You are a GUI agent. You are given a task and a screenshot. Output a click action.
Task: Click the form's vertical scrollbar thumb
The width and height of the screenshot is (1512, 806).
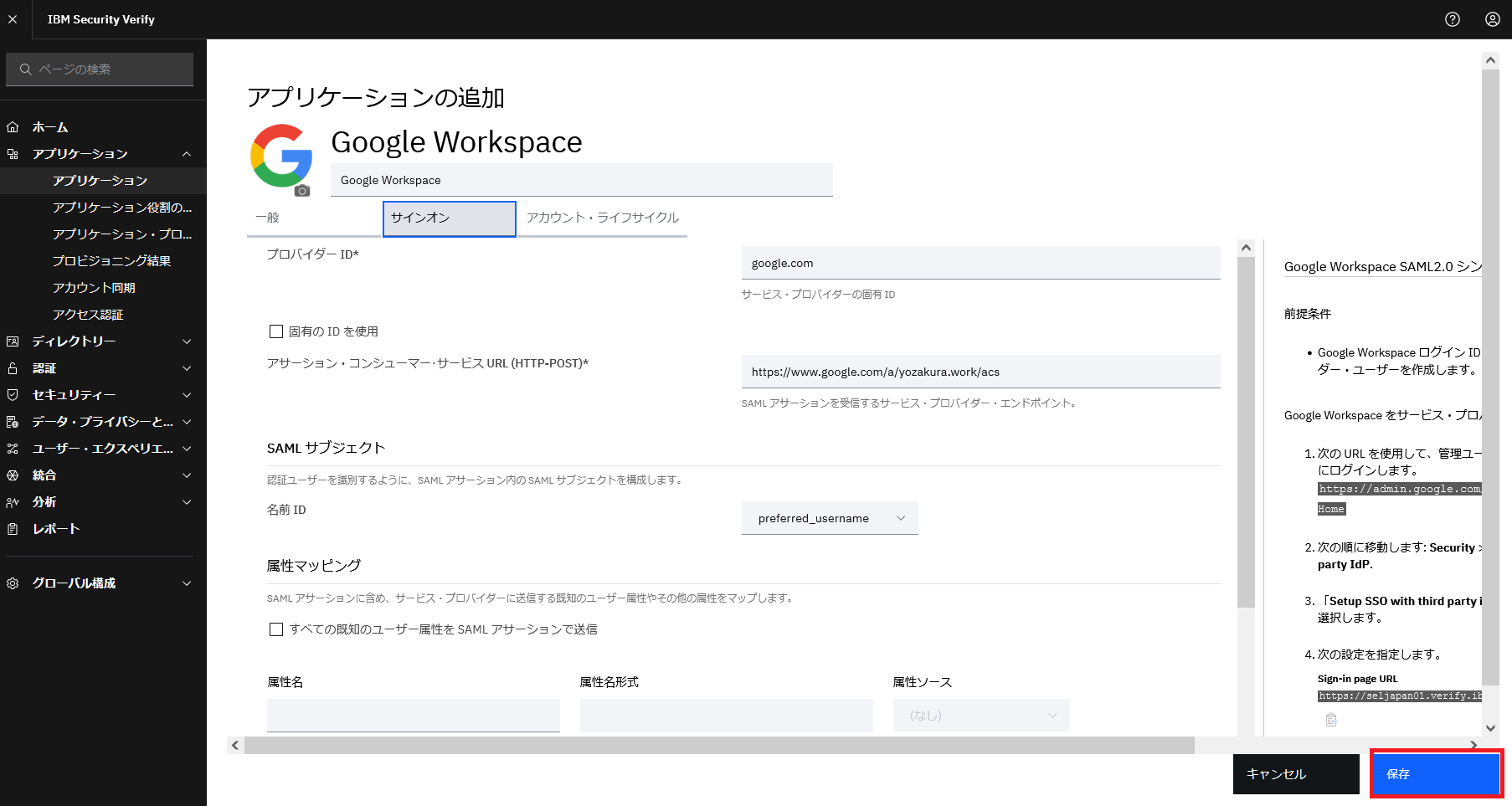pyautogui.click(x=1246, y=432)
